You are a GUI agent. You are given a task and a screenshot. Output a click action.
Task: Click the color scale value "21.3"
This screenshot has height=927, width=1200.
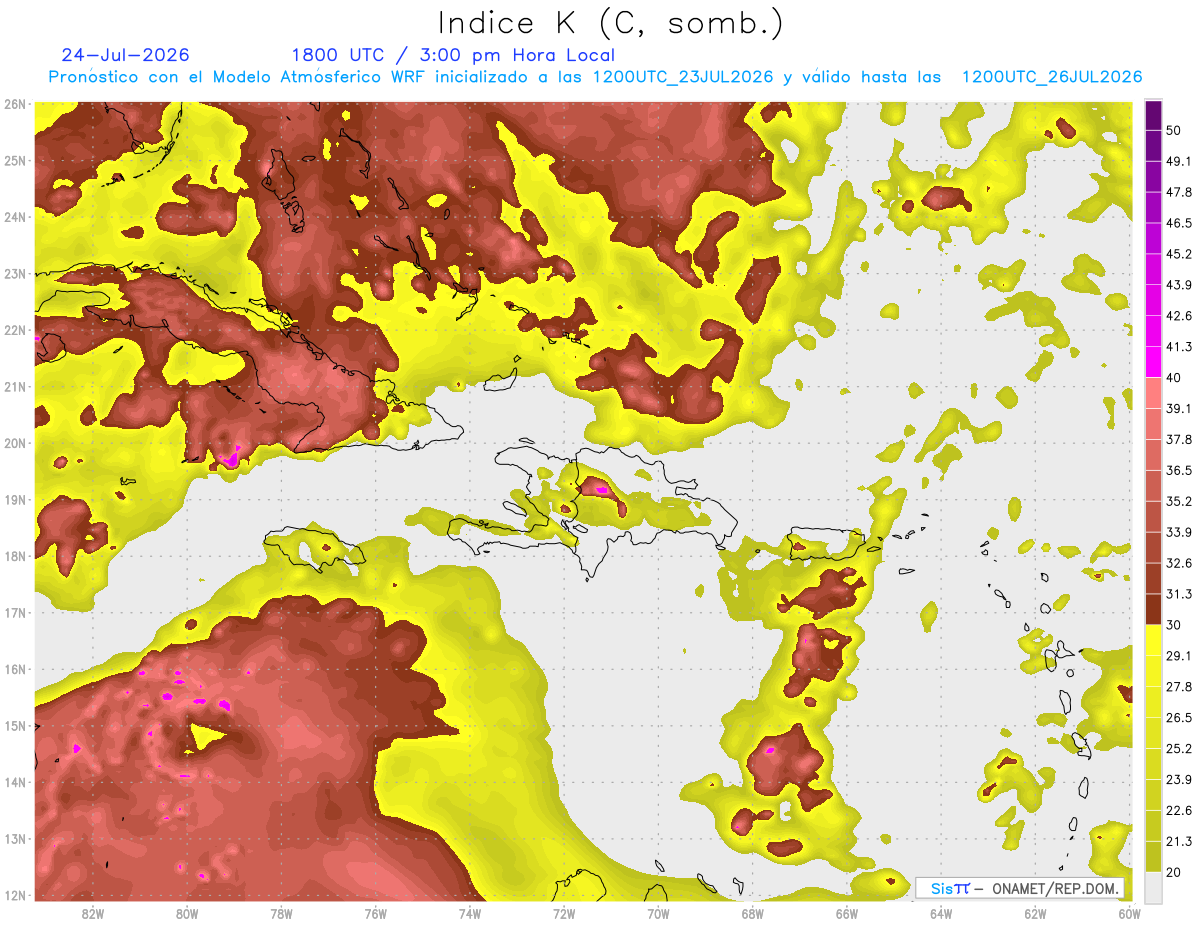click(1179, 841)
